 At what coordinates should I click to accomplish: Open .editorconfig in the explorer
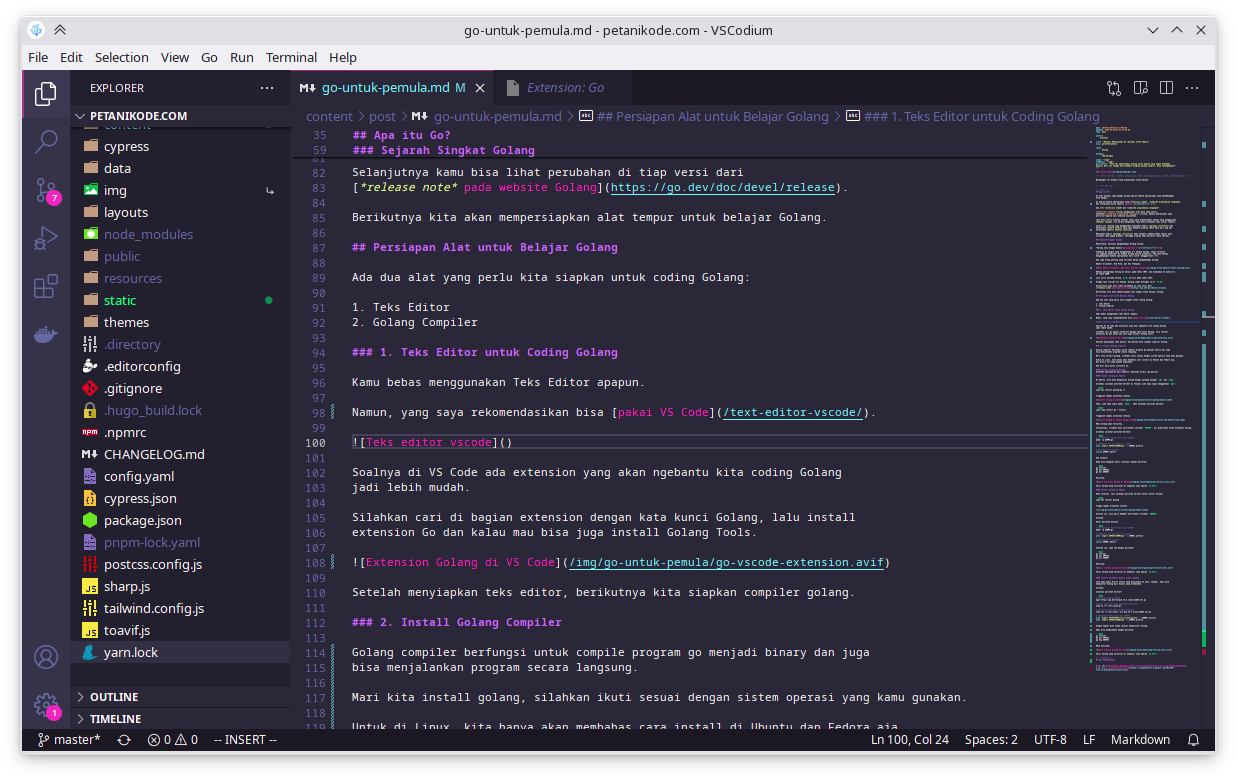point(180,366)
